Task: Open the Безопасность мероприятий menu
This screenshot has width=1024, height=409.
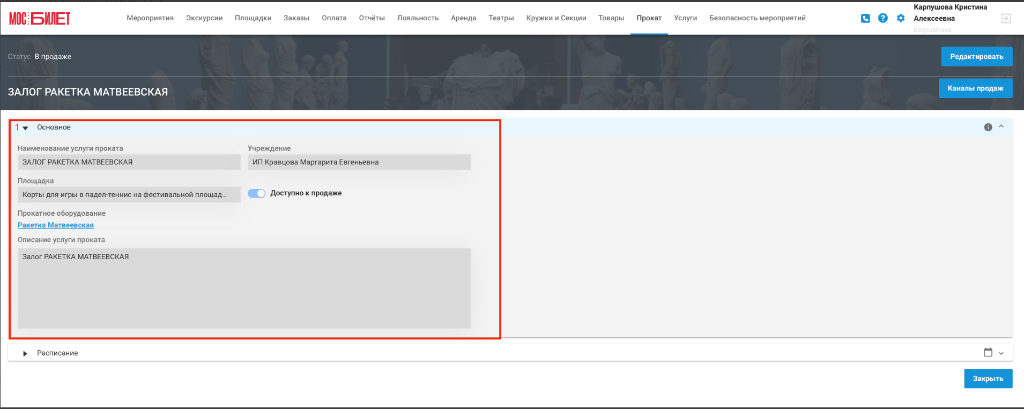Action: coord(758,18)
